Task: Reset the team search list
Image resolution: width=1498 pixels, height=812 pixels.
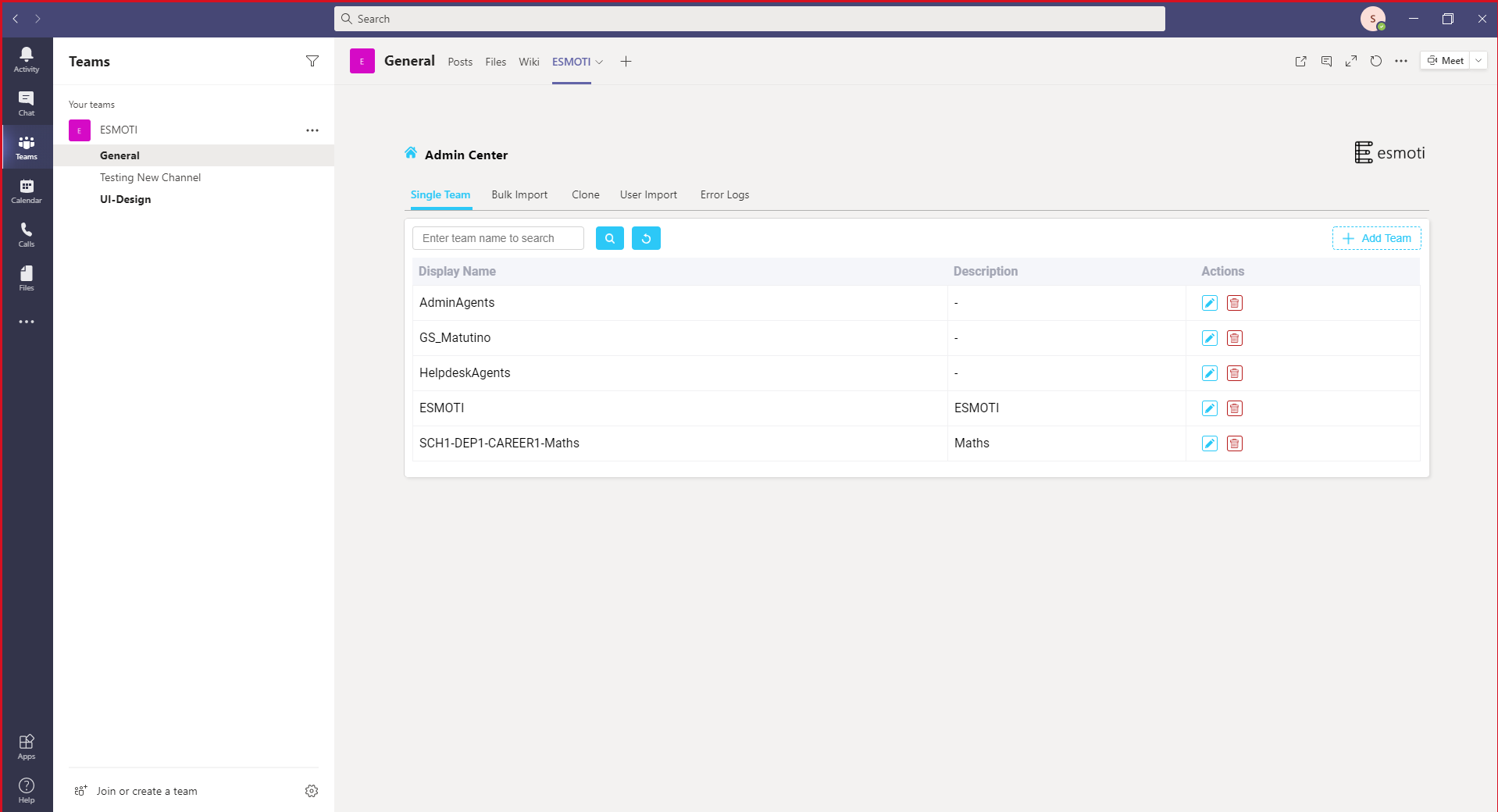Action: pos(646,238)
